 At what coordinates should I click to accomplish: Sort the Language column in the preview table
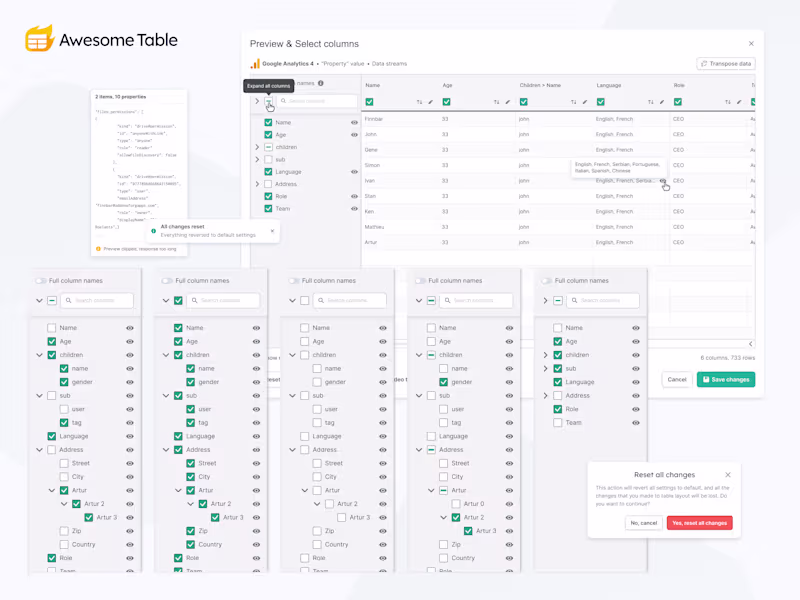651,102
